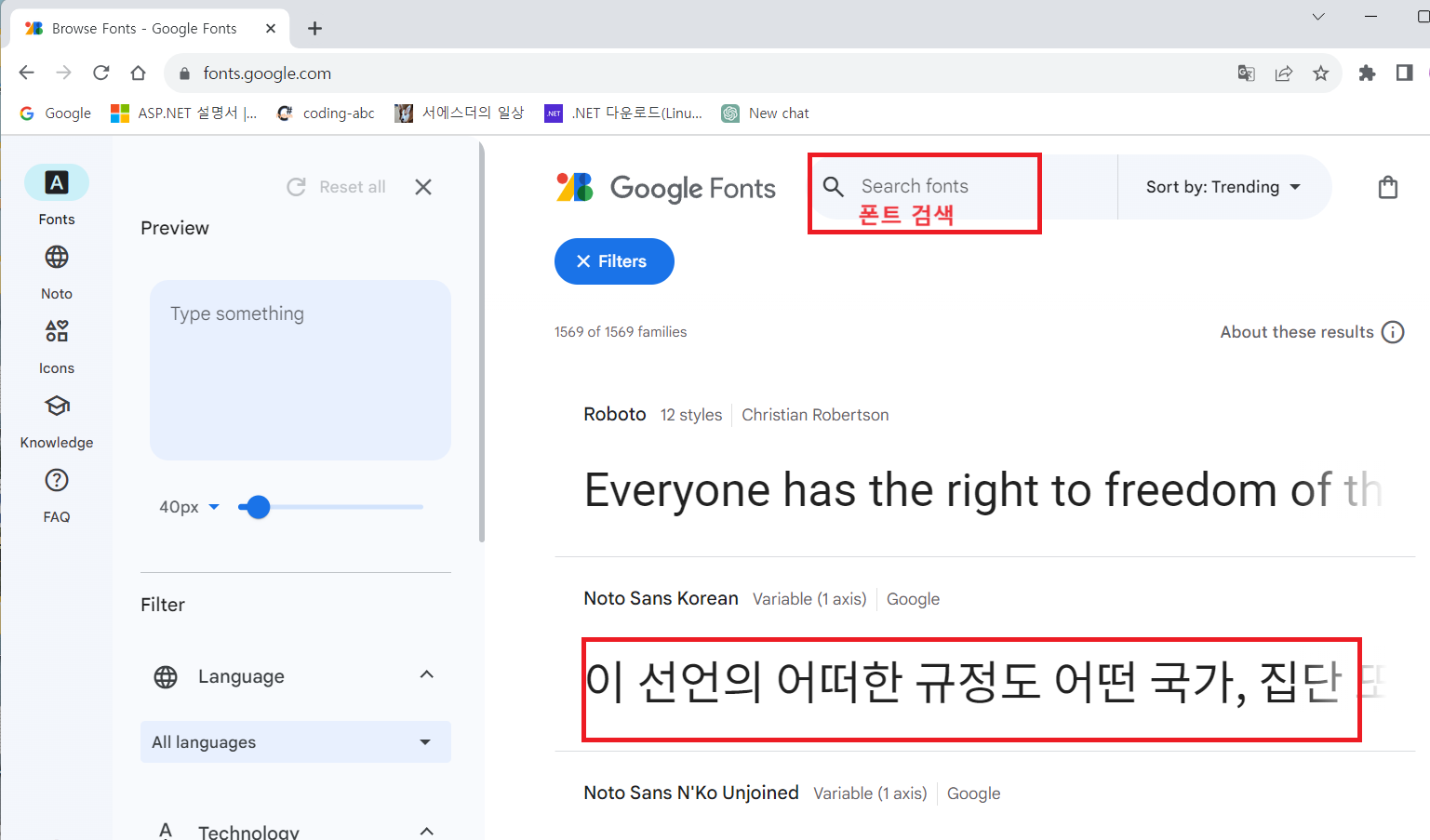Open the Noto Sans Korean font
Screen dimensions: 1430x840
(x=662, y=598)
